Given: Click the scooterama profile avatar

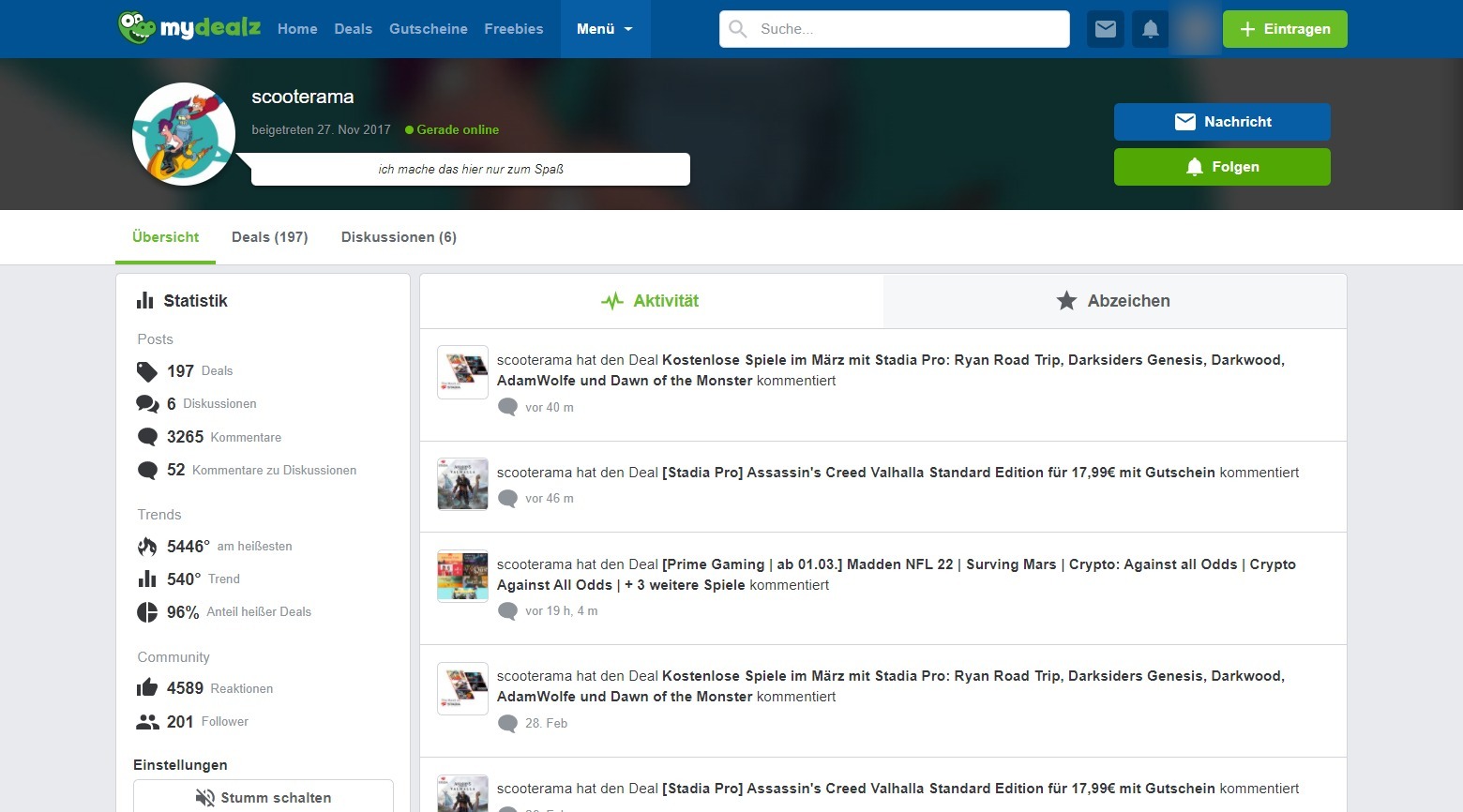Looking at the screenshot, I should coord(184,134).
